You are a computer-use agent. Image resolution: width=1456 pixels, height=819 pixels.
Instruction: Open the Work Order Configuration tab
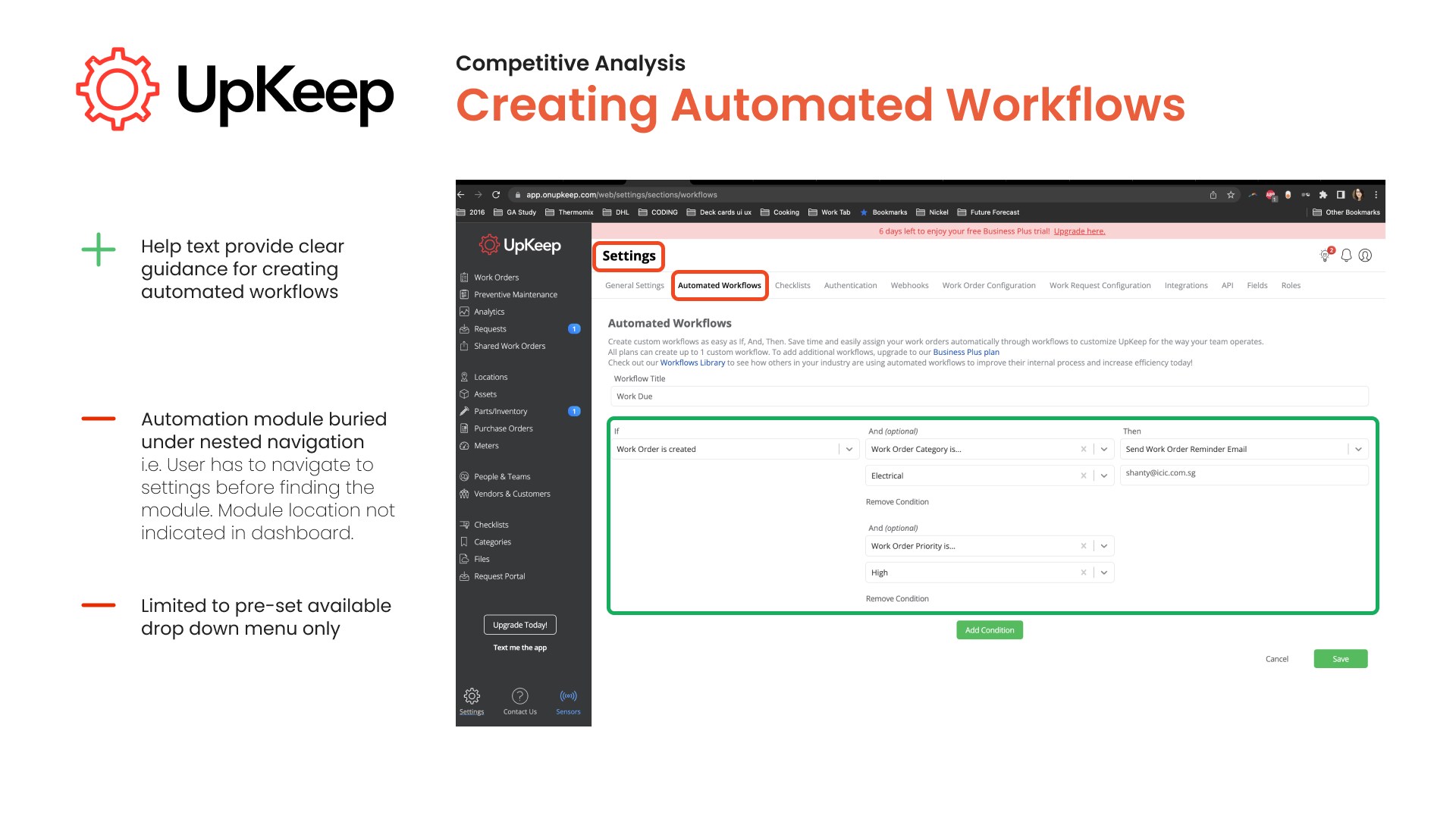pos(989,286)
